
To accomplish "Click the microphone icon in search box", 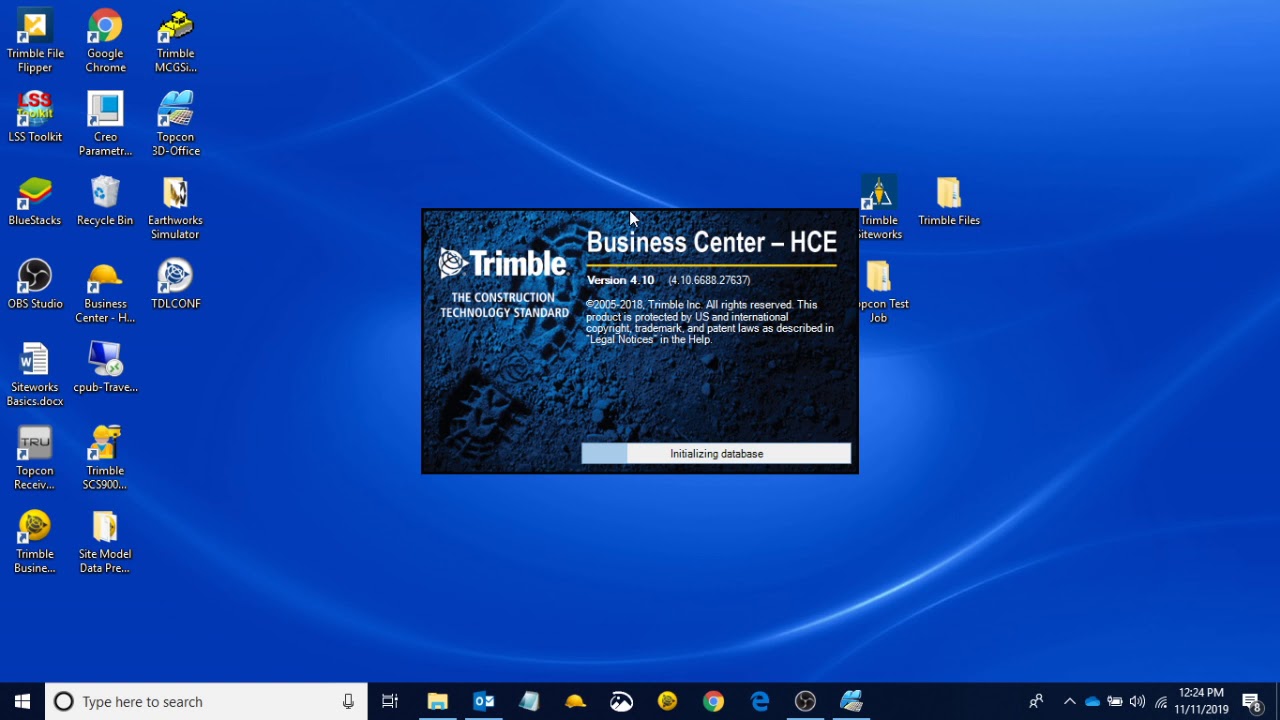I will click(348, 701).
